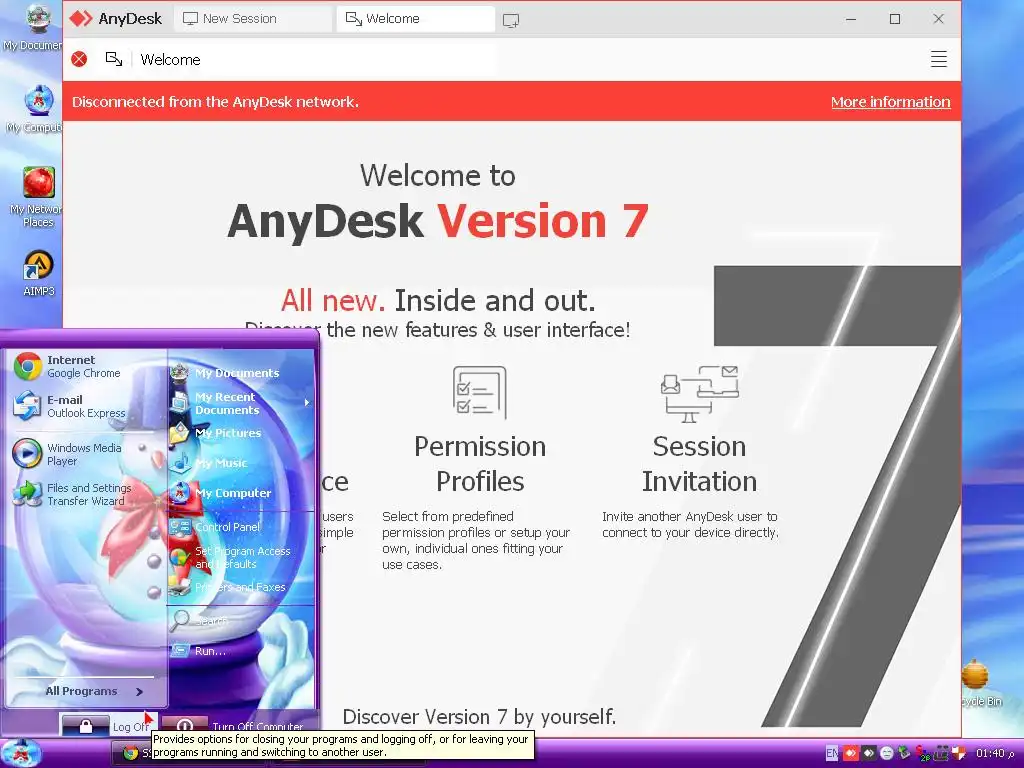Expand My Recent Documents submenu arrow

coord(307,403)
